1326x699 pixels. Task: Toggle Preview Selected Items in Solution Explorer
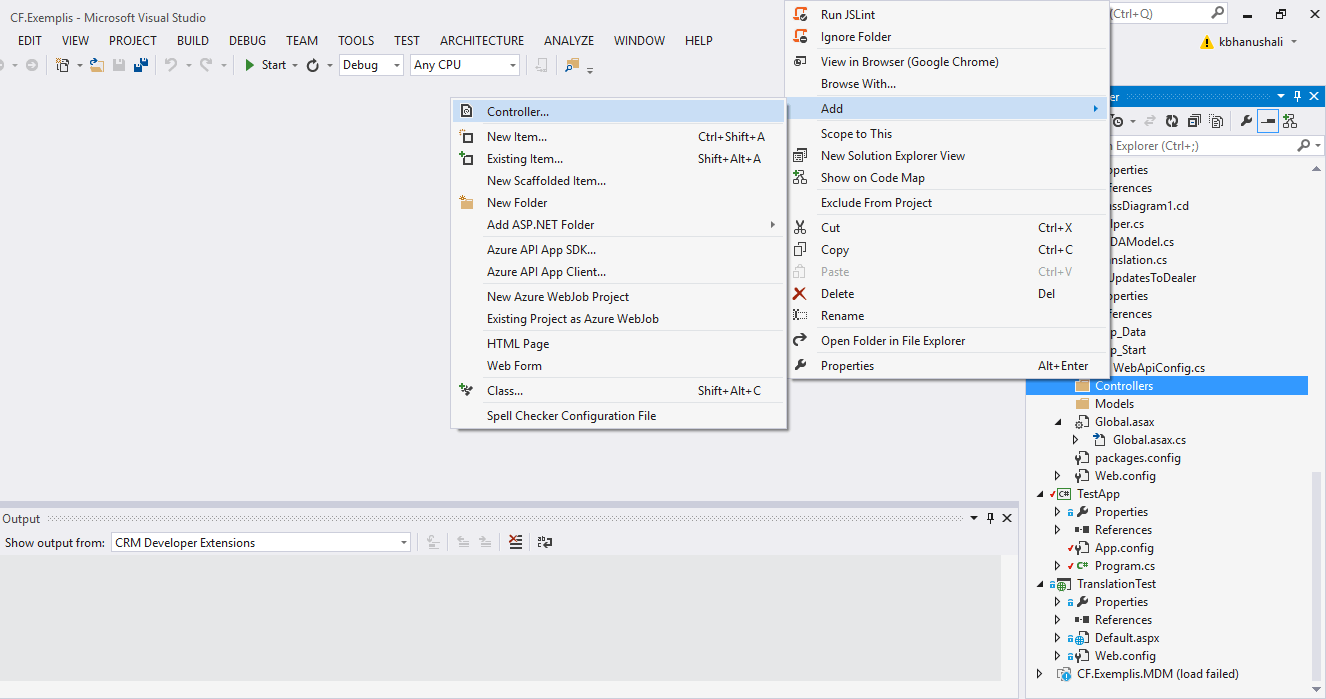[x=1268, y=121]
